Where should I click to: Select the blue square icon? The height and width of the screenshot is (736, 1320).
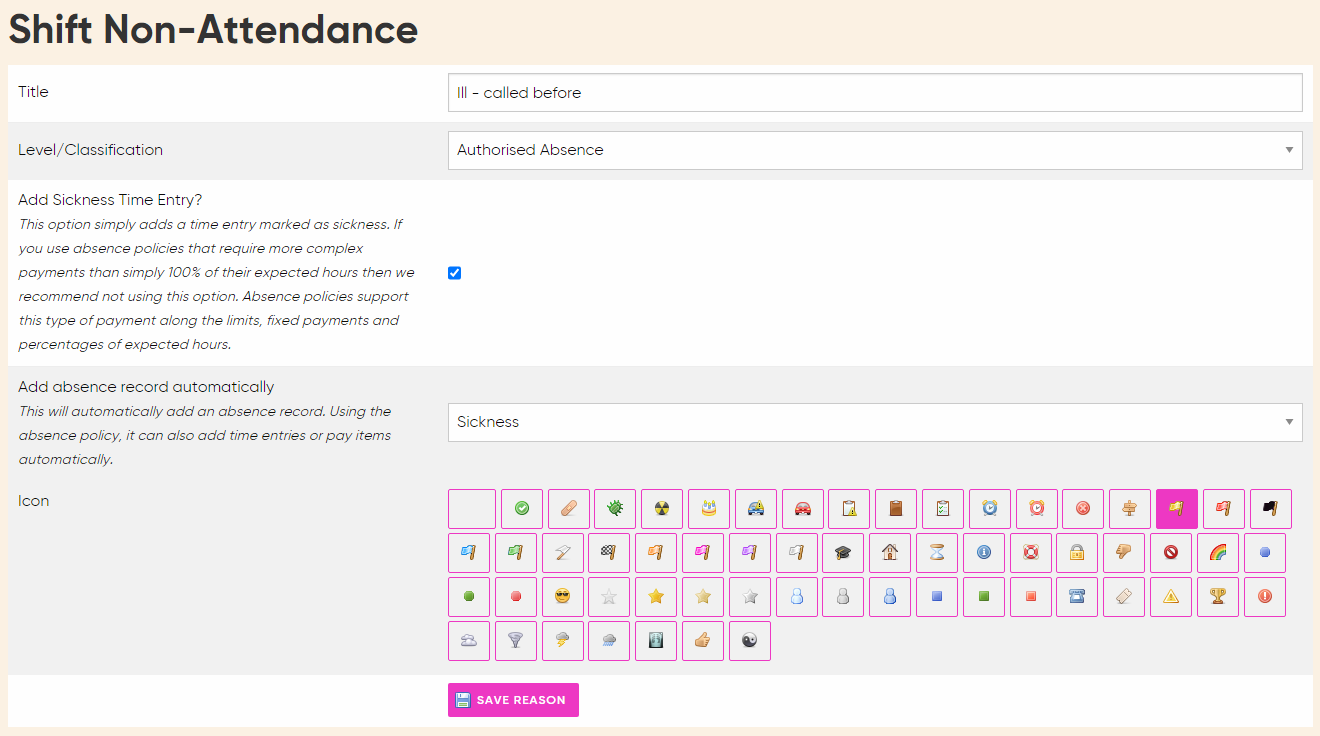click(937, 597)
